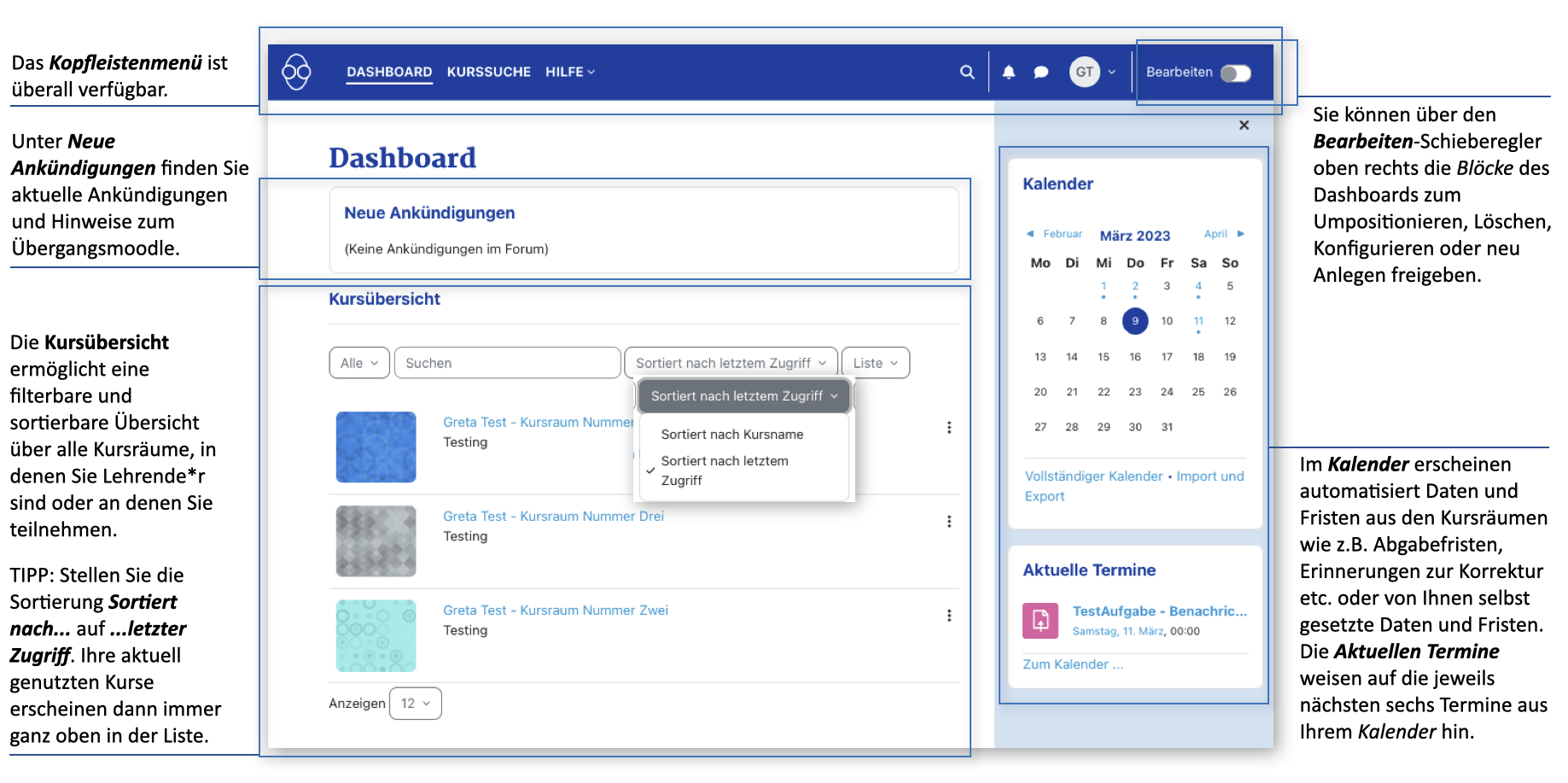Open three-dot menu for Kursraum Nummer Drei

coord(948,522)
